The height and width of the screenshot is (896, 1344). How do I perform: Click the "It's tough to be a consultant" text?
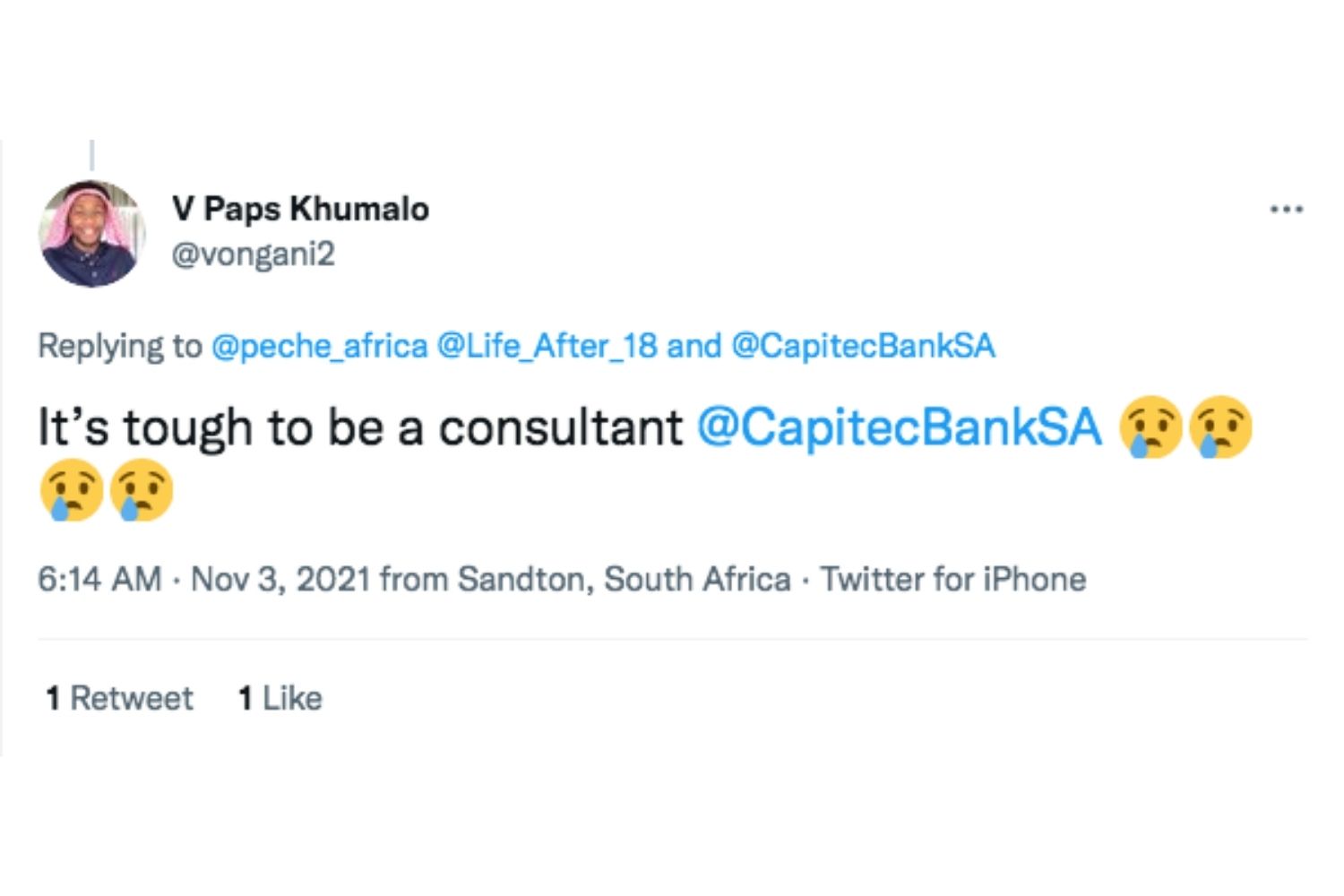359,427
